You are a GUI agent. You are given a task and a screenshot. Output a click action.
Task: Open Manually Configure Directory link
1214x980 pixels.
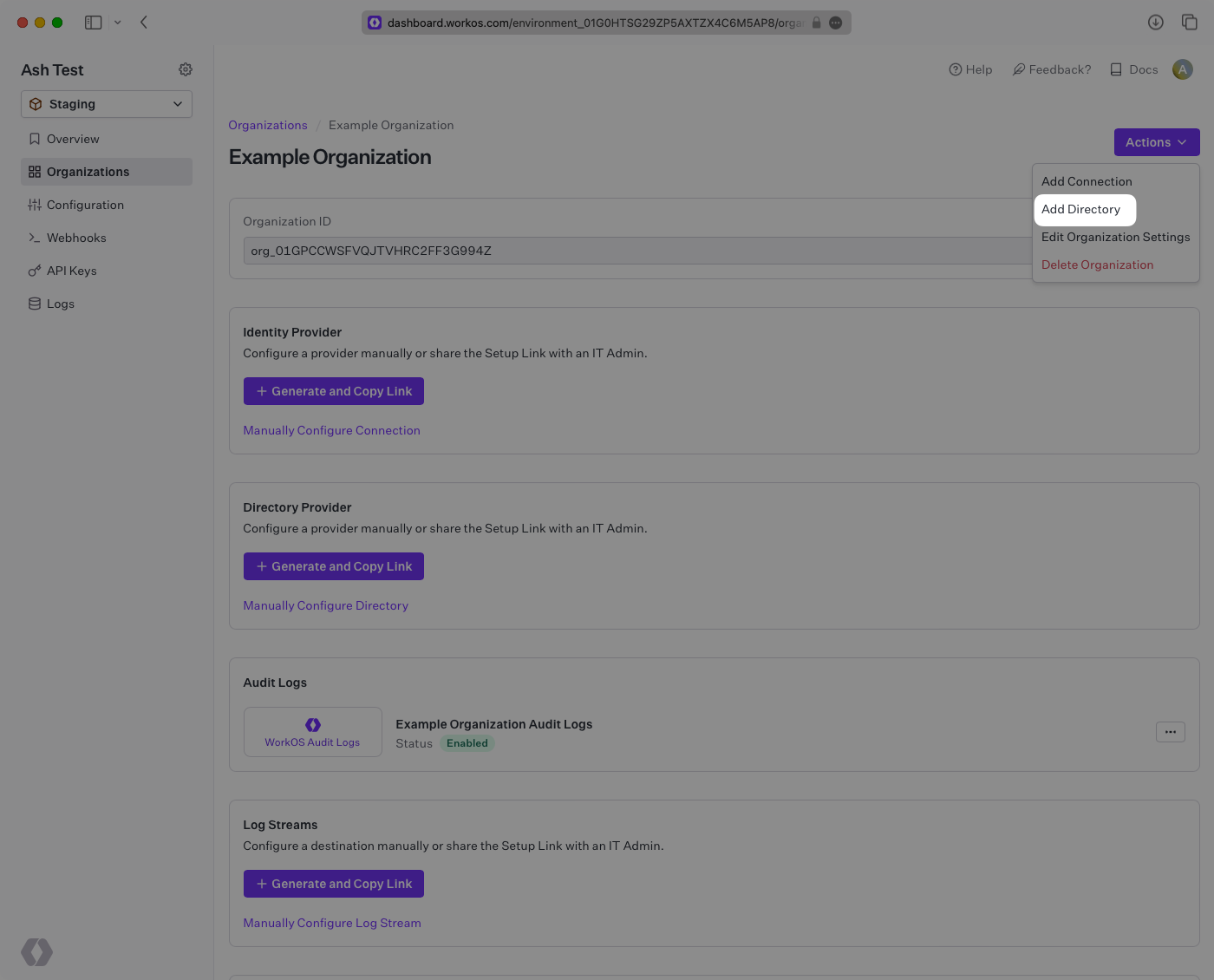[x=325, y=605]
